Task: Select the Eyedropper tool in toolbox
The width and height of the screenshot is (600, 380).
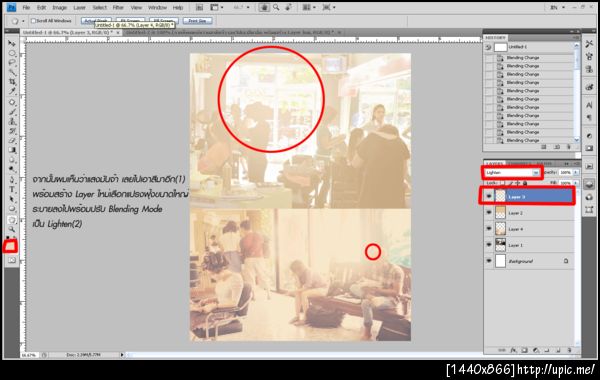Action: (12, 91)
